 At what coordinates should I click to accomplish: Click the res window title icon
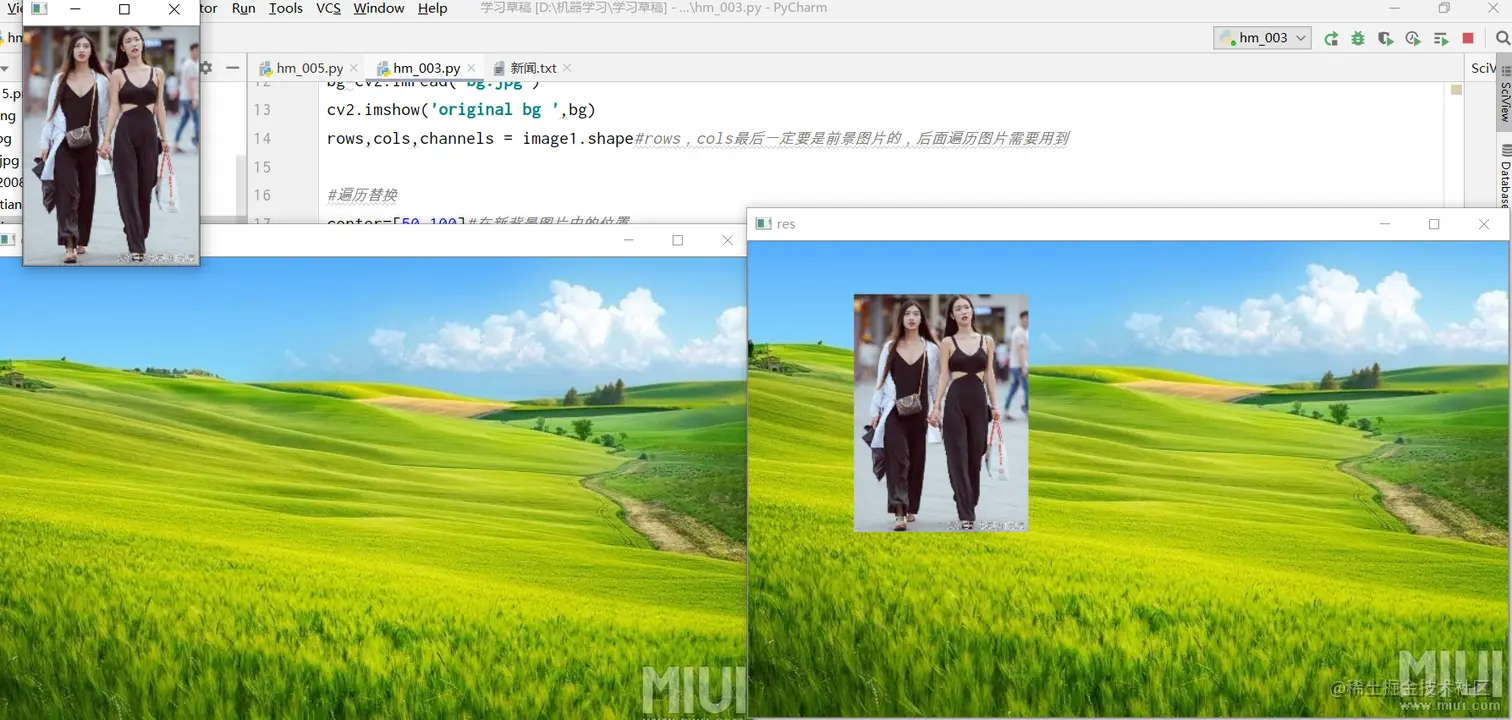(763, 224)
